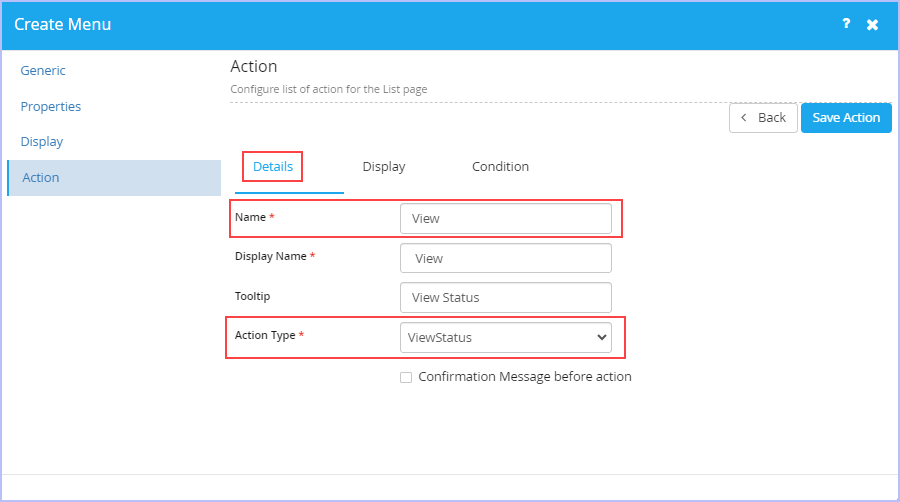Open the Display tab in Action
The width and height of the screenshot is (900, 502).
pos(384,166)
